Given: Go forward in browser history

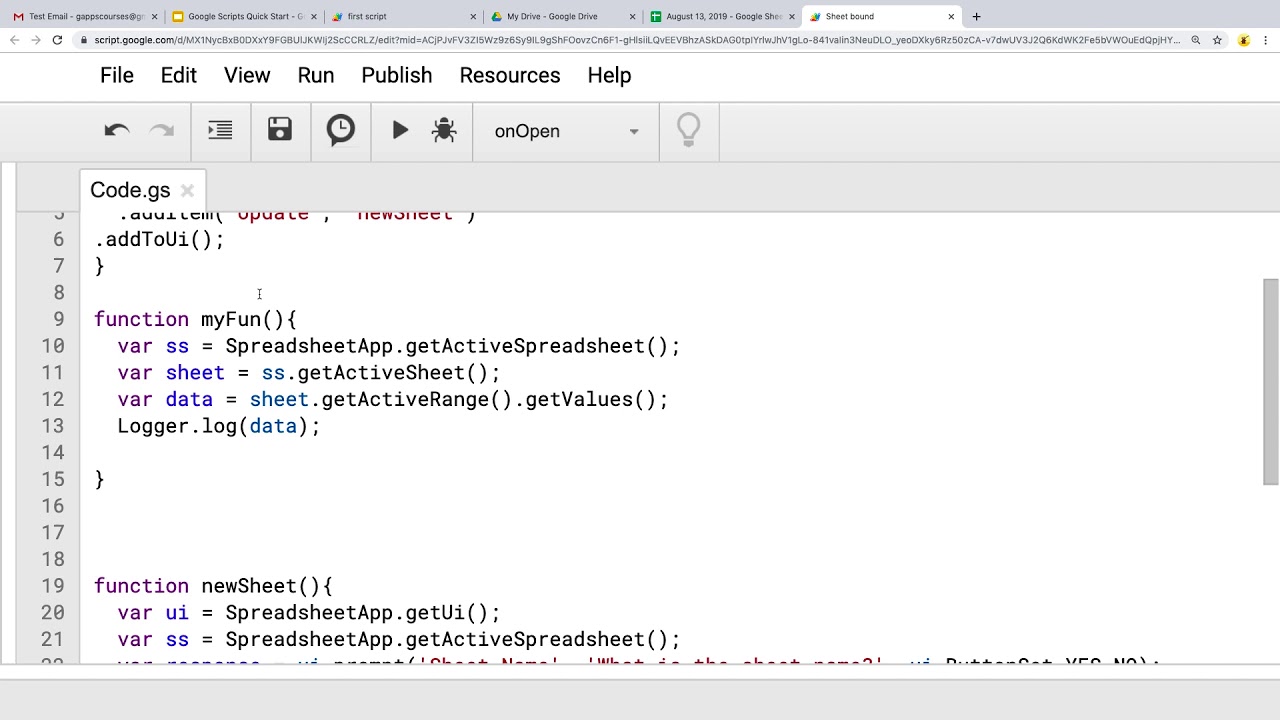Looking at the screenshot, I should point(36,40).
